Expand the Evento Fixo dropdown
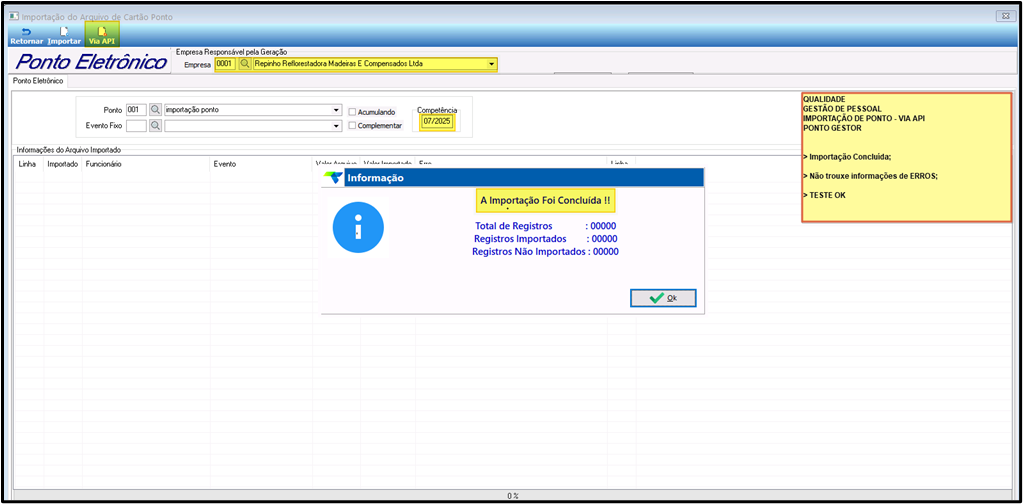 click(x=337, y=125)
